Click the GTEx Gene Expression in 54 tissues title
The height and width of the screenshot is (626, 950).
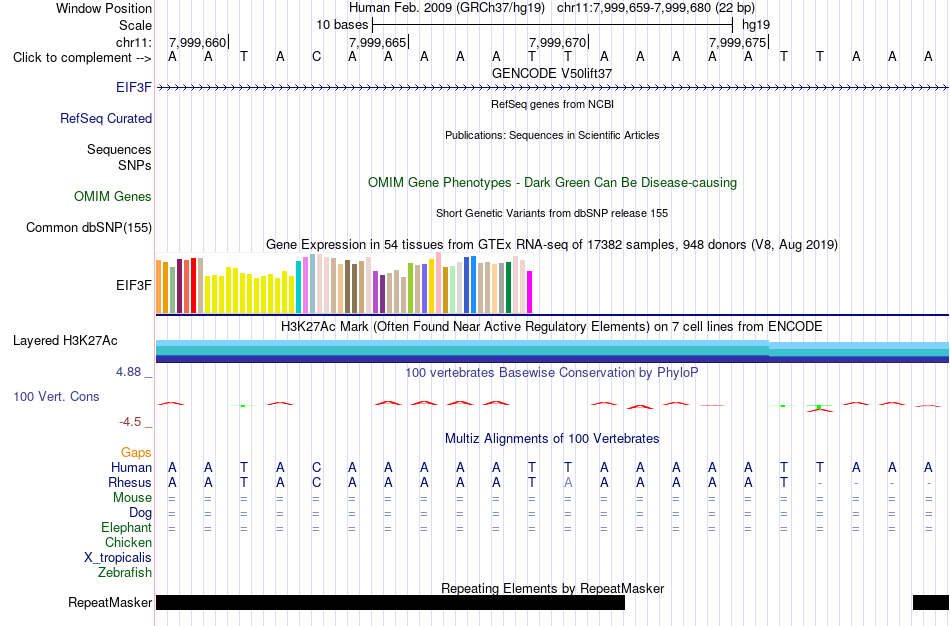pyautogui.click(x=552, y=244)
